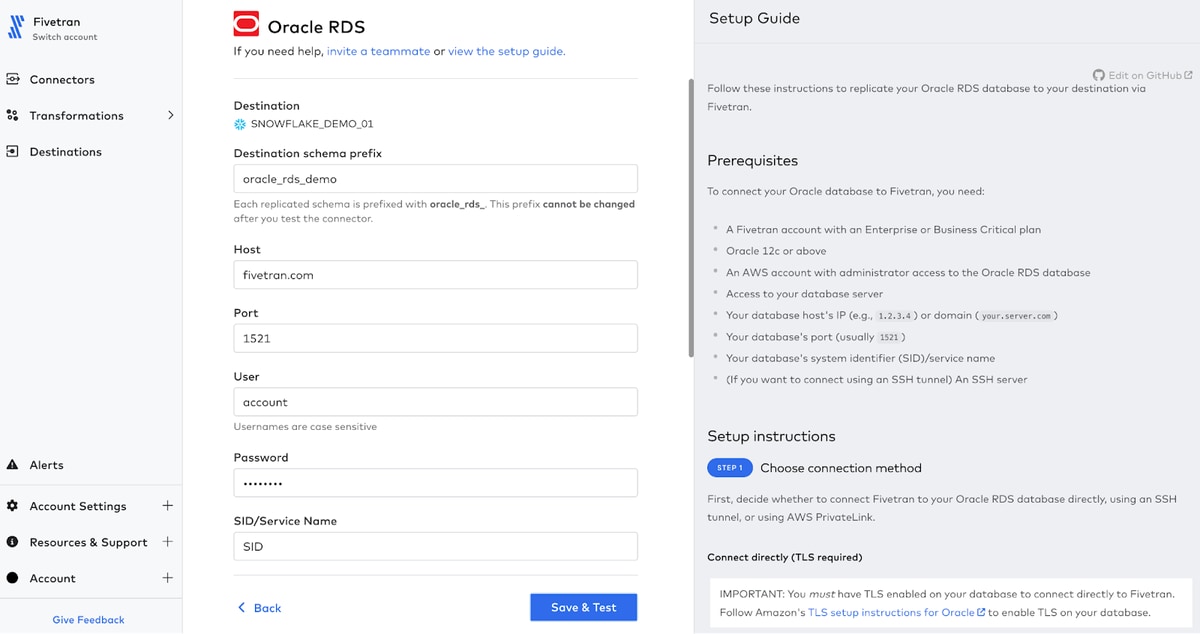
Task: Open Account in the sidebar
Action: (52, 578)
